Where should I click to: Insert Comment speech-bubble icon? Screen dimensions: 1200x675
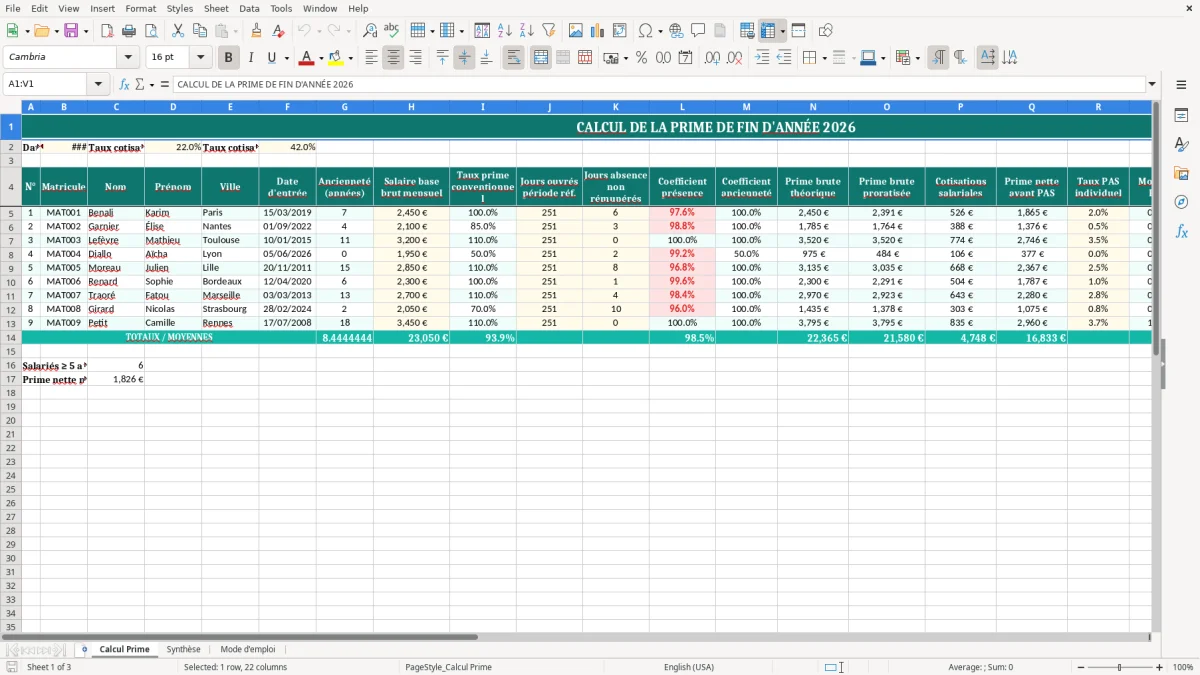tap(698, 31)
